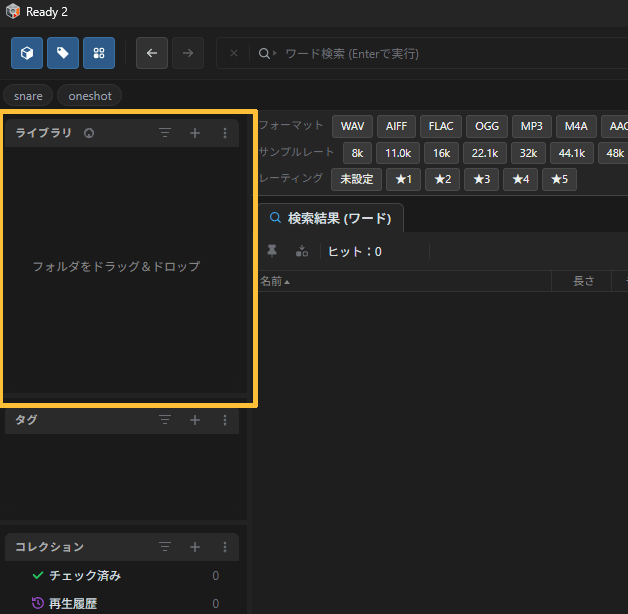The height and width of the screenshot is (614, 628).
Task: Add a folder with ライブラリ plus icon
Action: click(195, 133)
